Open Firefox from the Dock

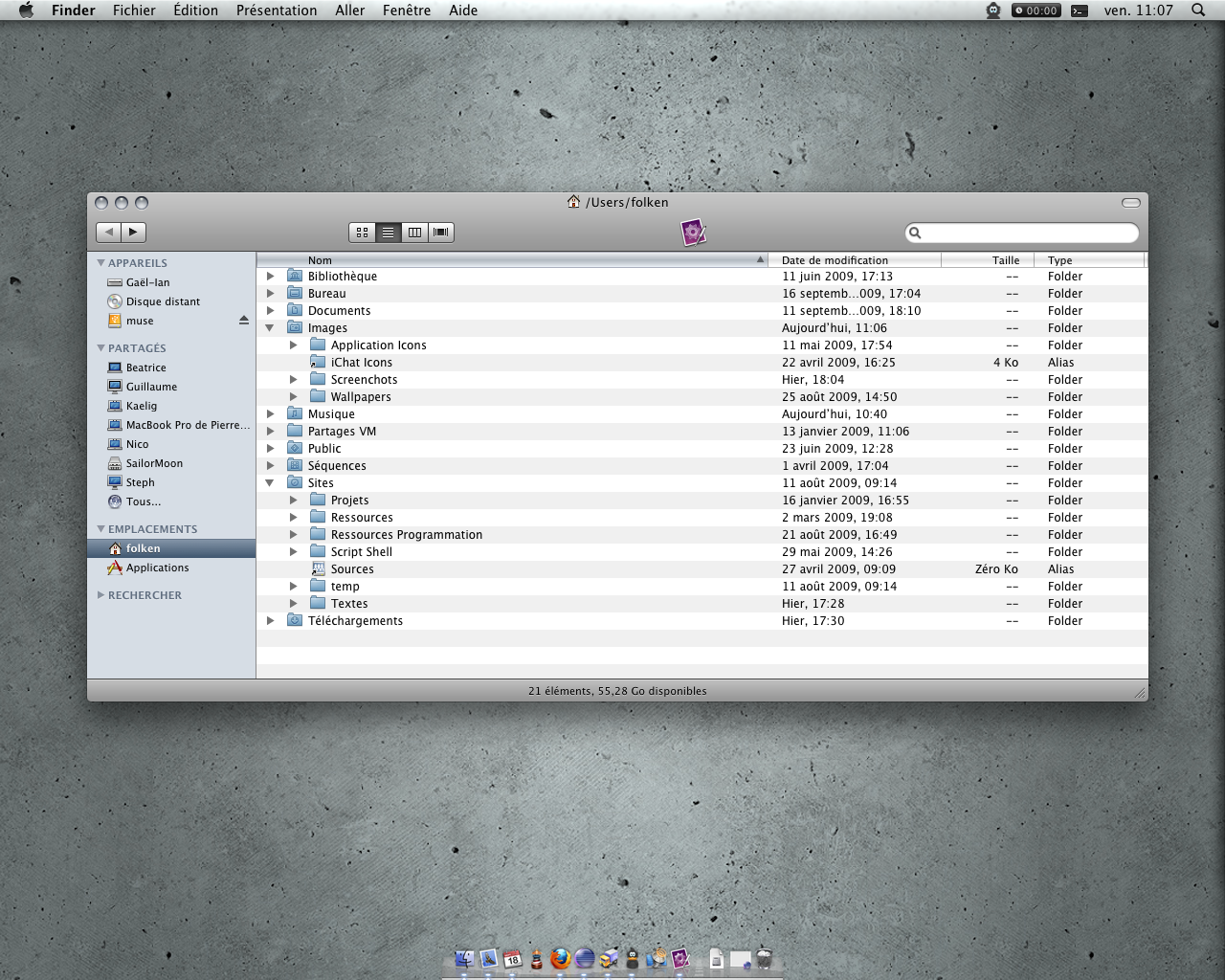coord(561,958)
